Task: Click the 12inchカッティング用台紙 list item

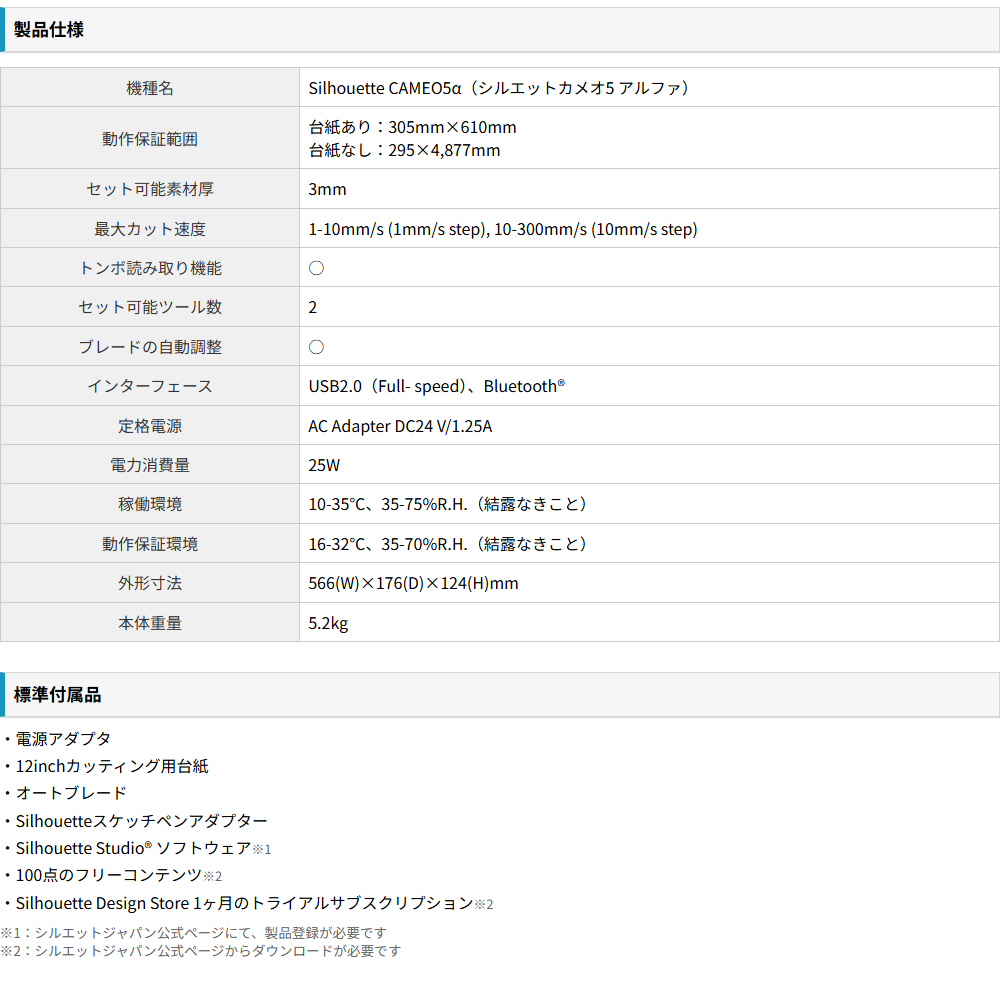Action: [112, 766]
